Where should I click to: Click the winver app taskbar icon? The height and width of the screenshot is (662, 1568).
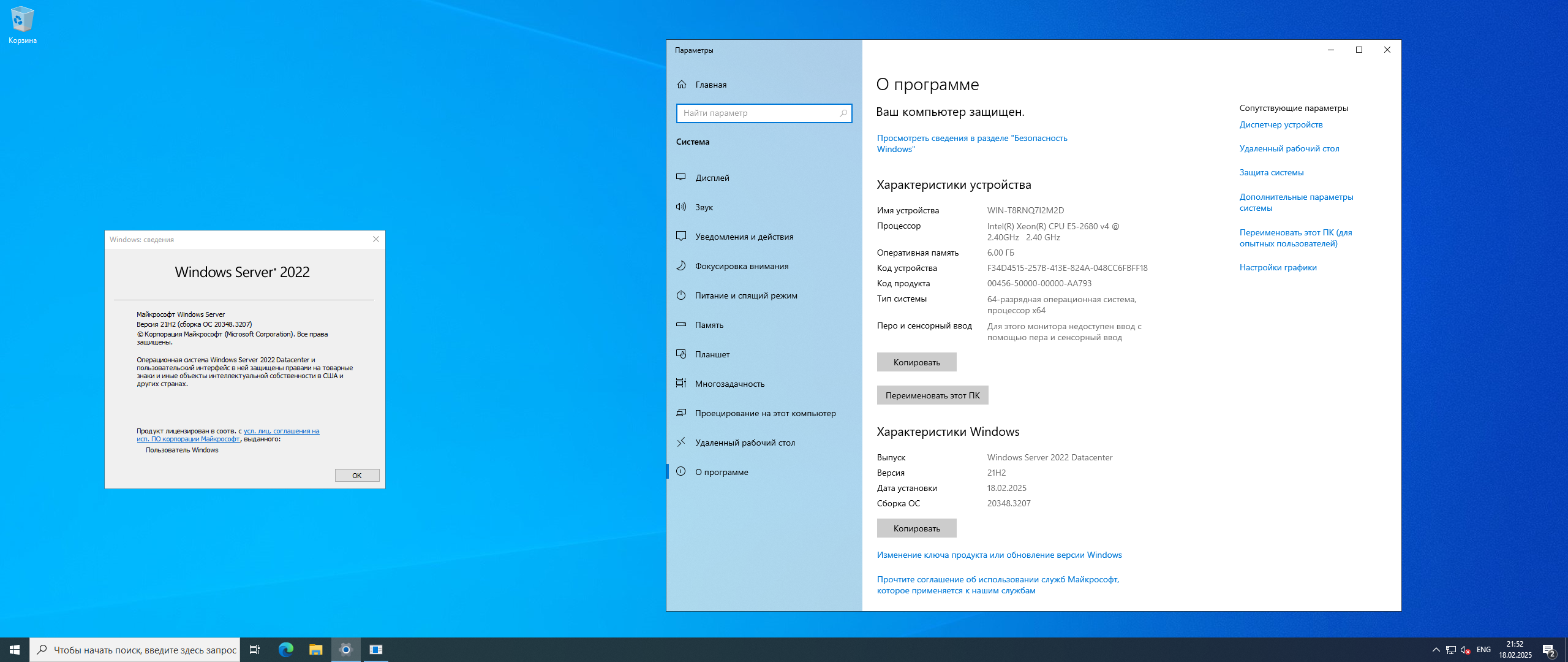[376, 650]
